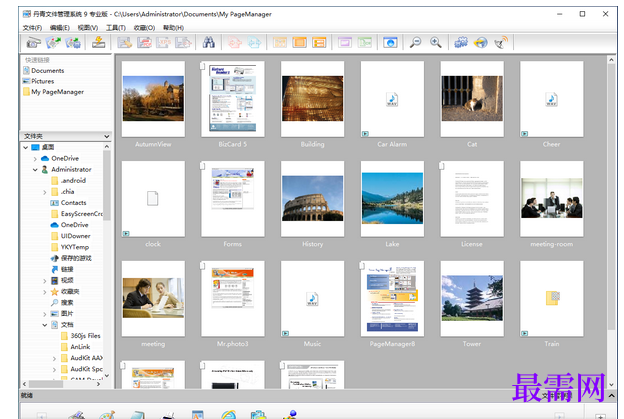Click the convert to XPS icon
The height and width of the screenshot is (419, 624).
click(164, 42)
